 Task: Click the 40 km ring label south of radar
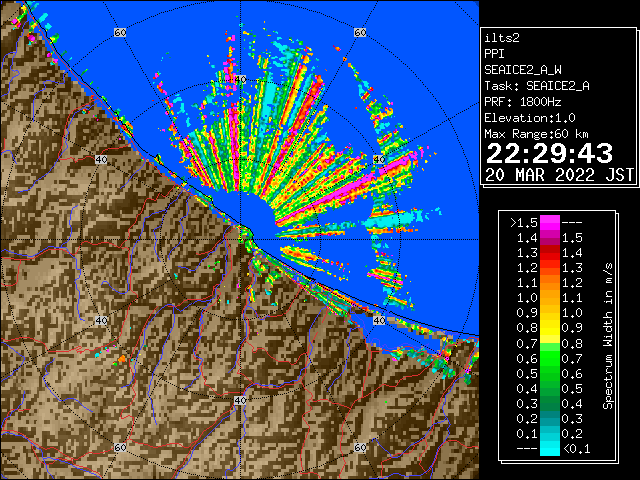(240, 400)
